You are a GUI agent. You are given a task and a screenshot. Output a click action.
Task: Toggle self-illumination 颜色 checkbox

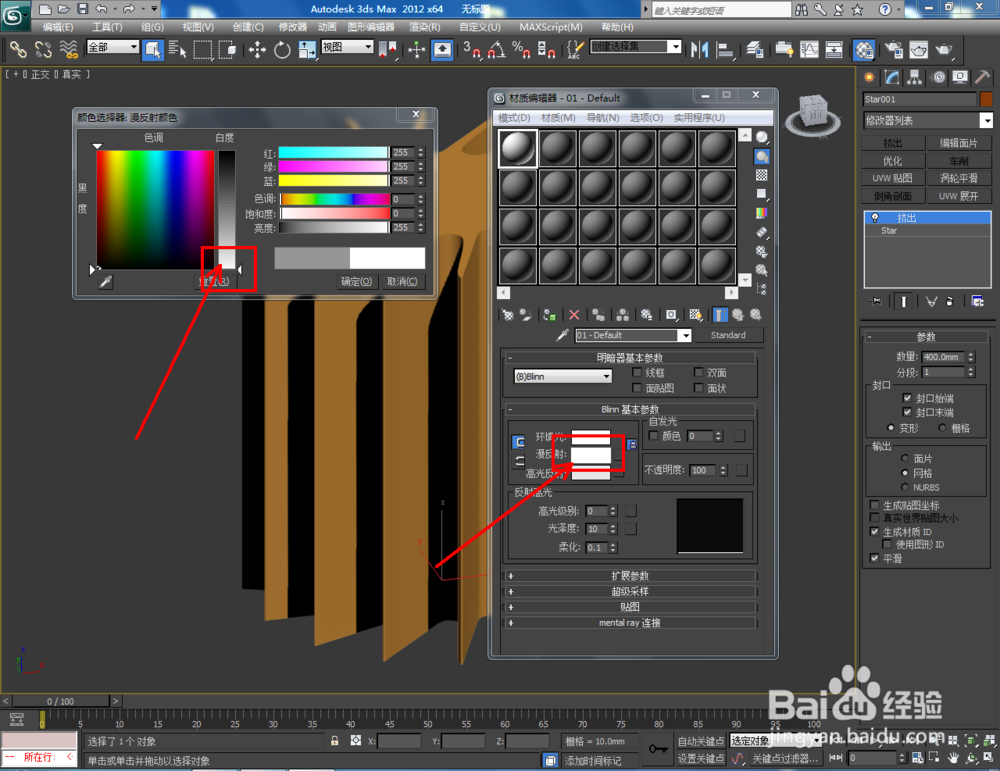pyautogui.click(x=653, y=436)
